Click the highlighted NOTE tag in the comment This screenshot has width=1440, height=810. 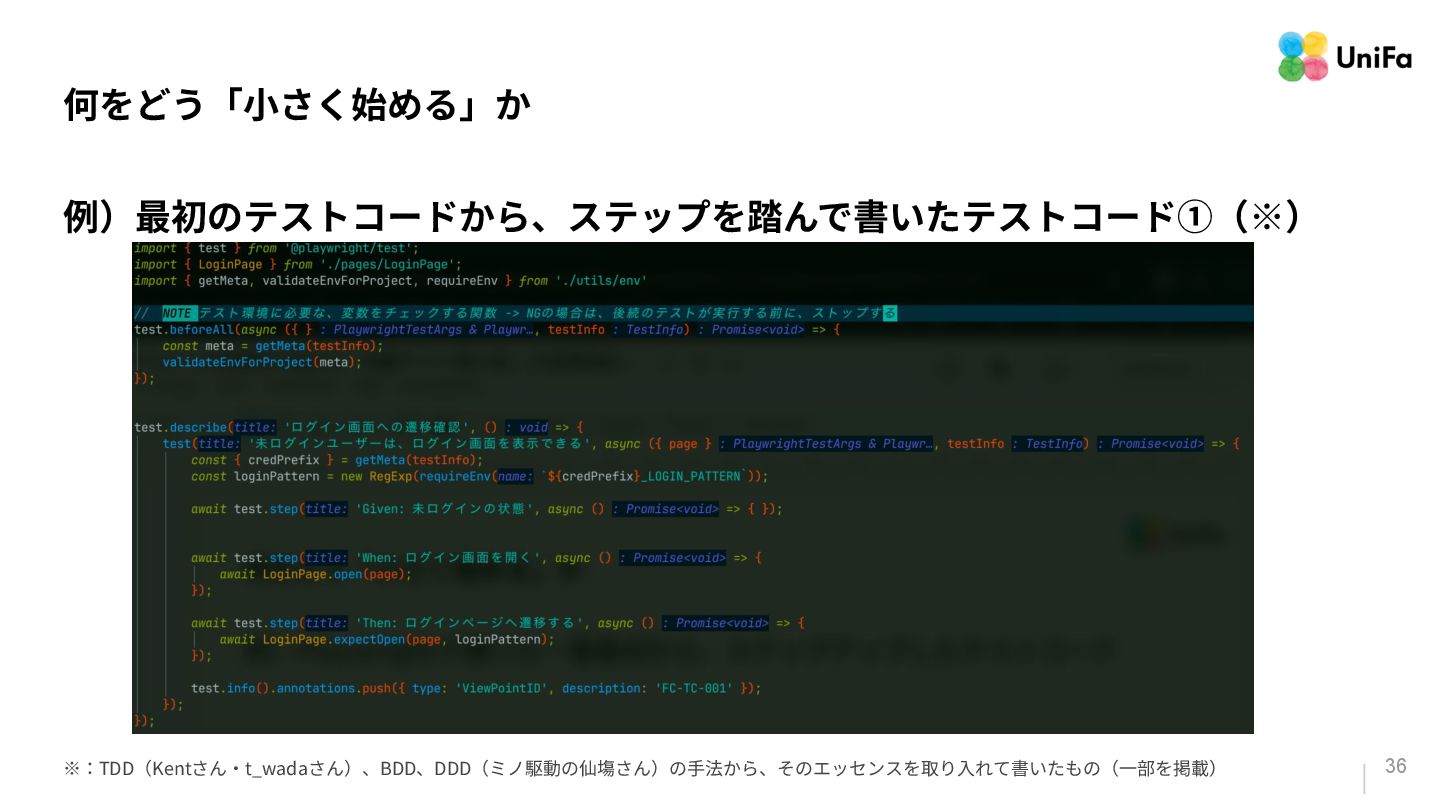tap(177, 313)
